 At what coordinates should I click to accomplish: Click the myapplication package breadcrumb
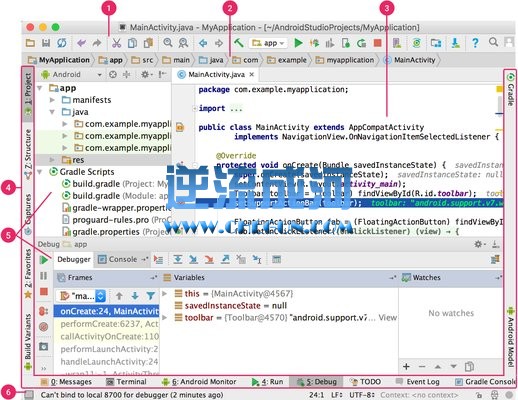[345, 60]
